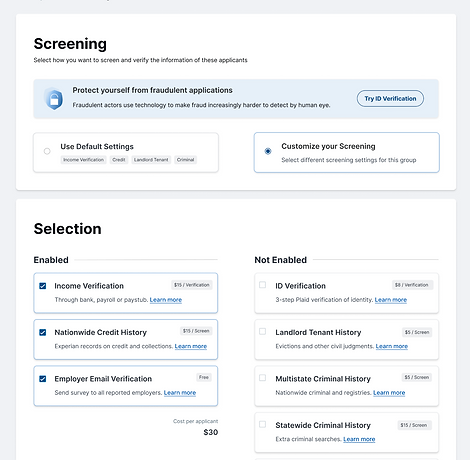The height and width of the screenshot is (460, 470).
Task: Follow Learn more under Employer Email Verification
Action: [180, 393]
